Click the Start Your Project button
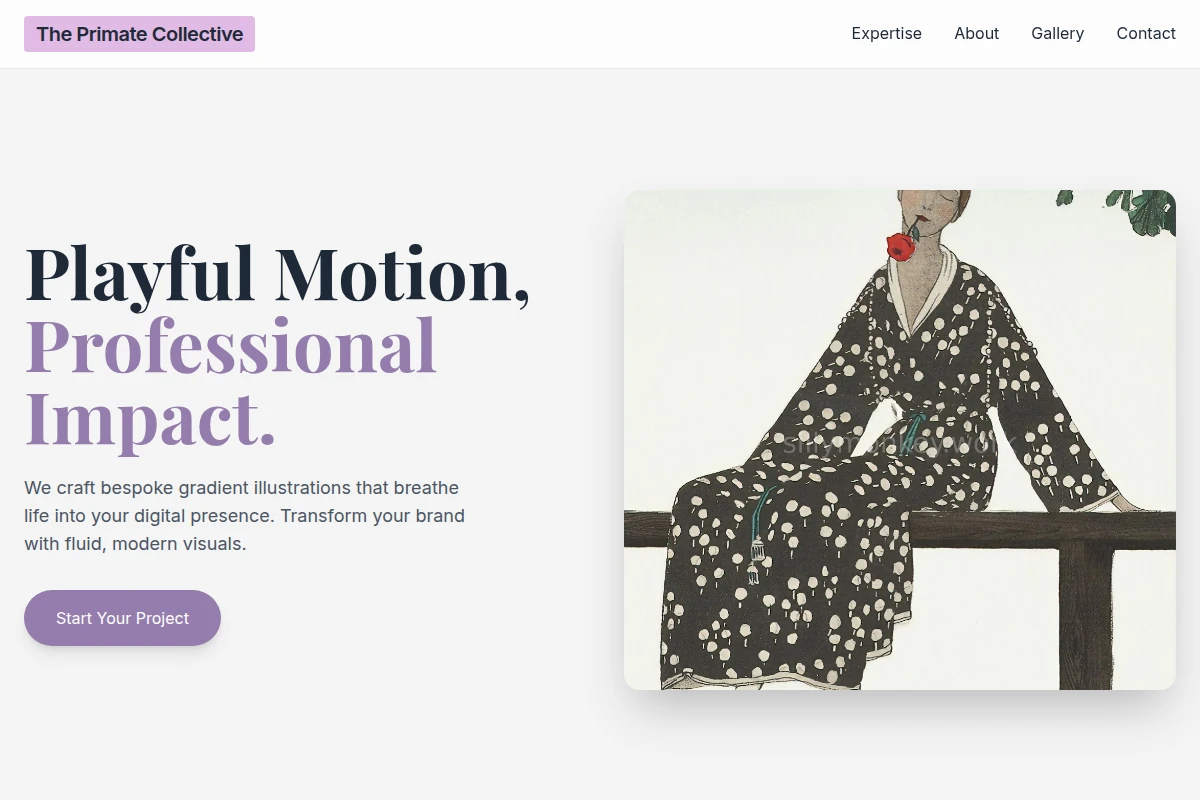1200x800 pixels. (122, 618)
